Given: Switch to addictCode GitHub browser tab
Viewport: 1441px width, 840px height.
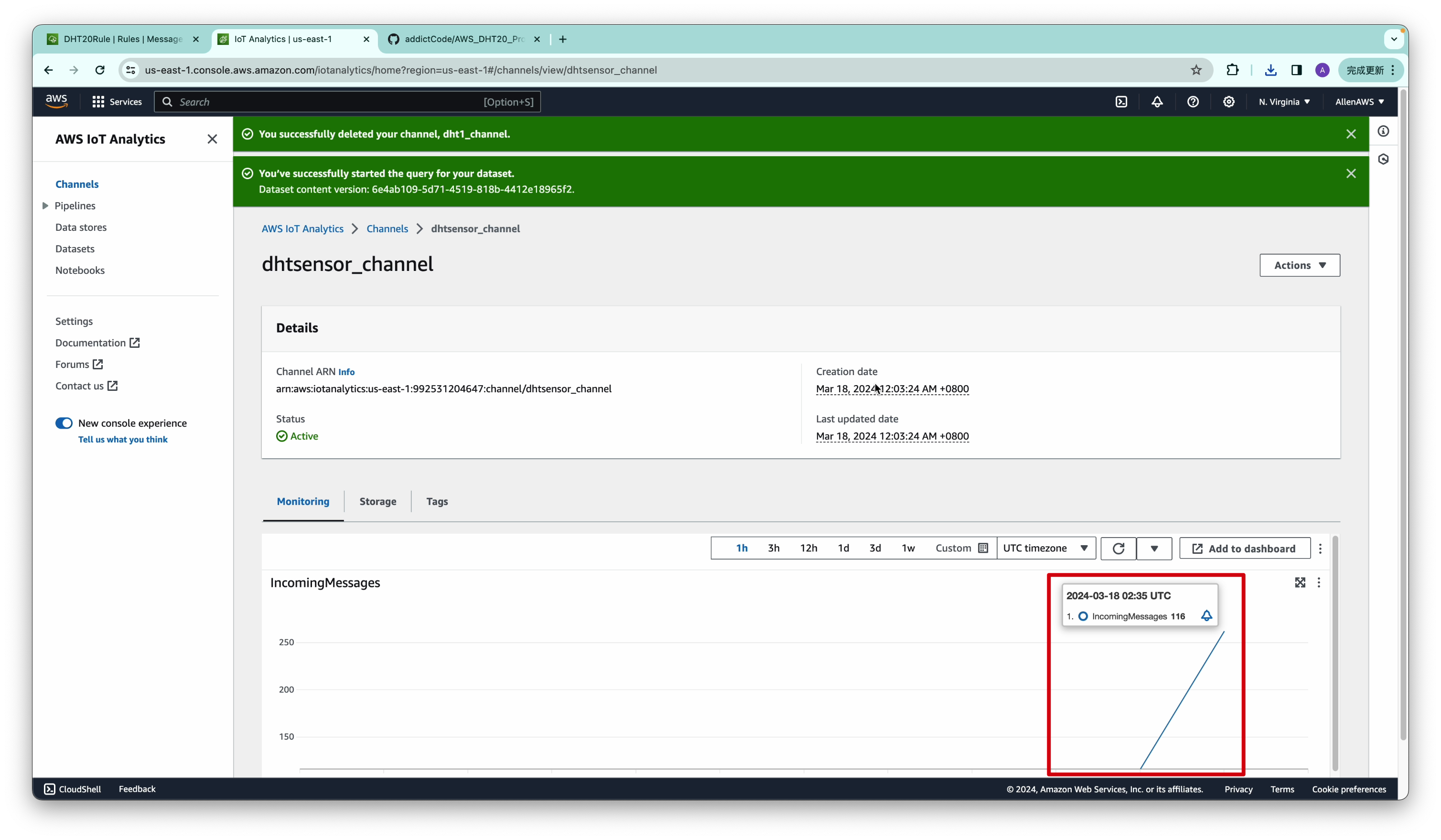Looking at the screenshot, I should [464, 39].
